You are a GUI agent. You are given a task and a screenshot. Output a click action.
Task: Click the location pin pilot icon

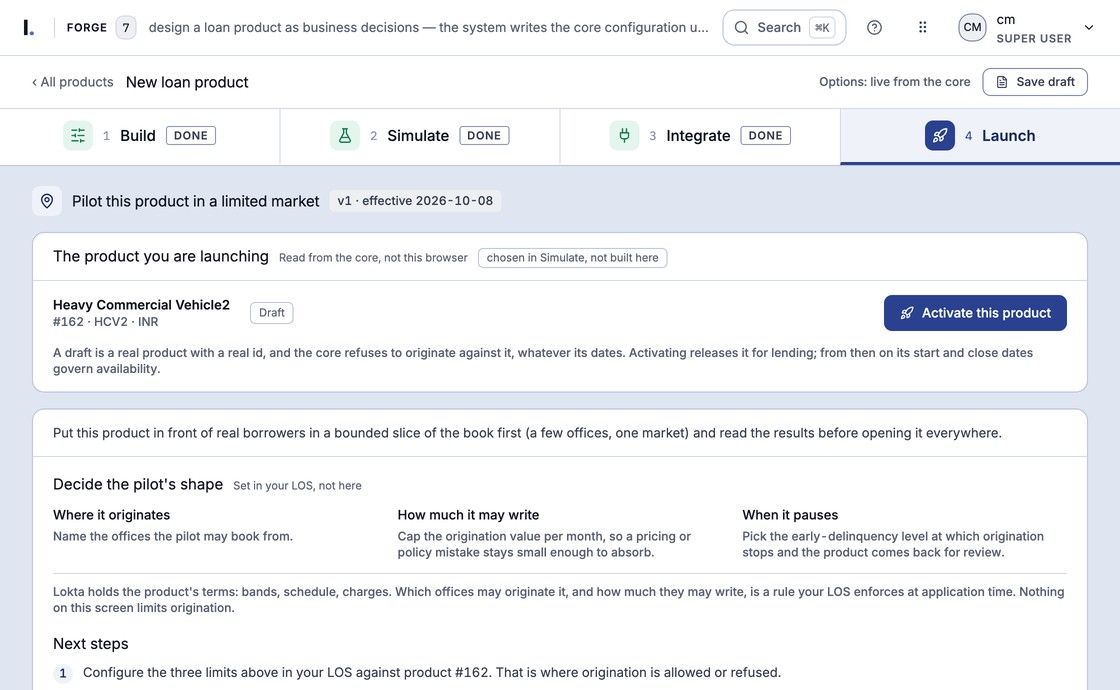pos(47,201)
